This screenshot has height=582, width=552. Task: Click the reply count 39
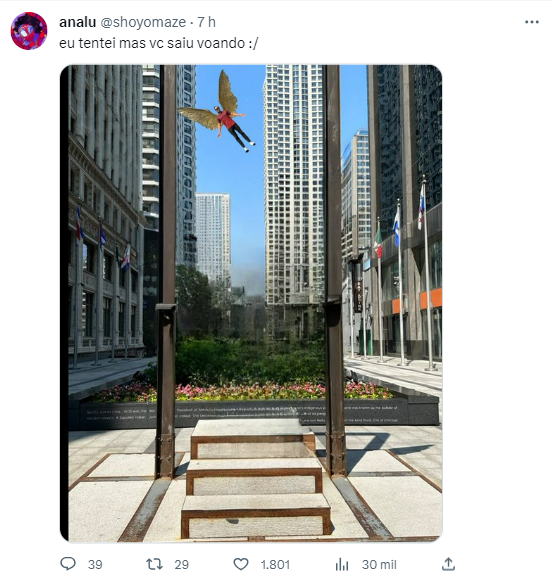click(x=95, y=565)
